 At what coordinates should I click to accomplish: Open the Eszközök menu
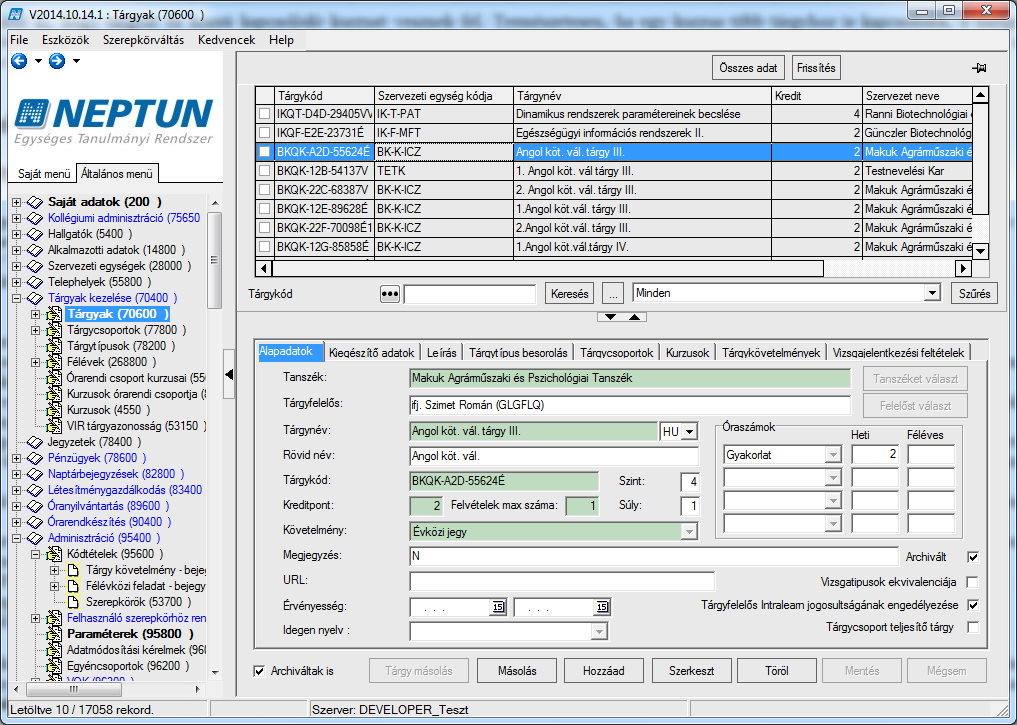(66, 40)
